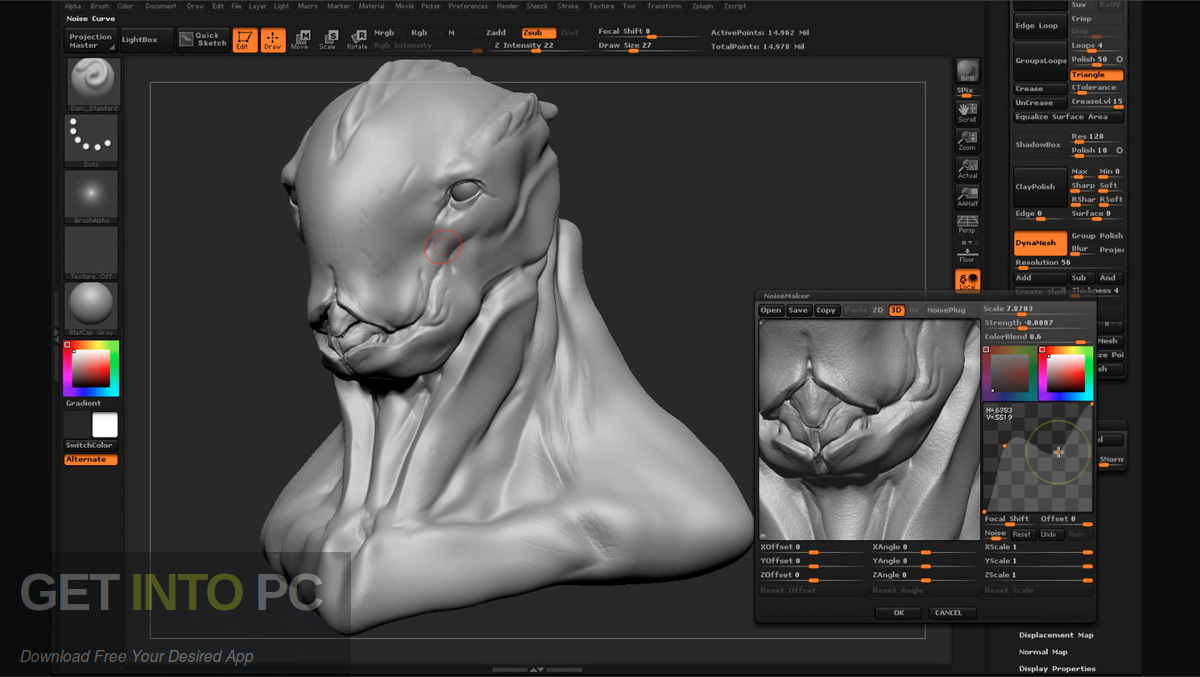
Task: Open the Transform menu
Action: pyautogui.click(x=664, y=6)
